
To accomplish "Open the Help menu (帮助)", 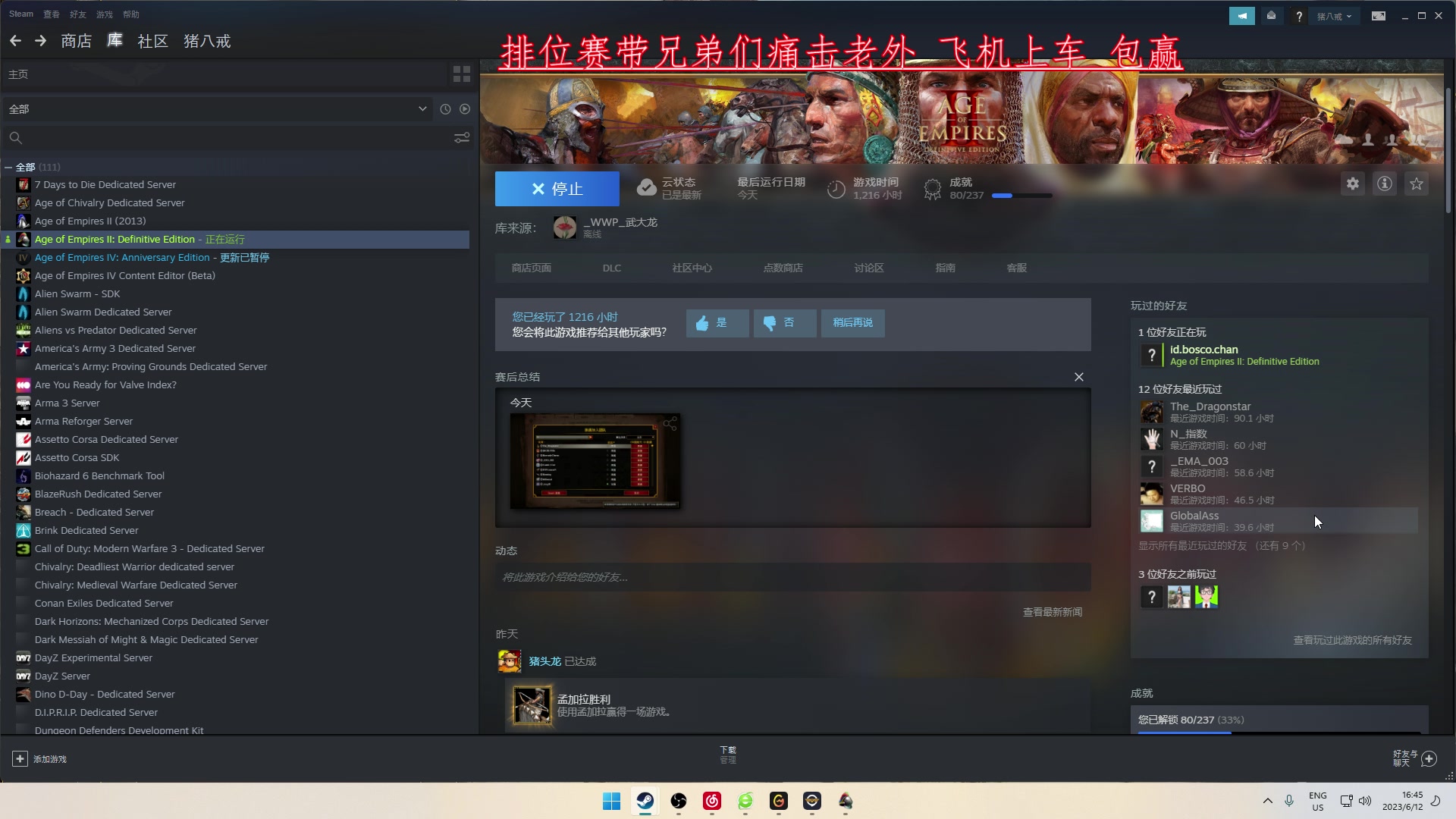I will point(130,14).
